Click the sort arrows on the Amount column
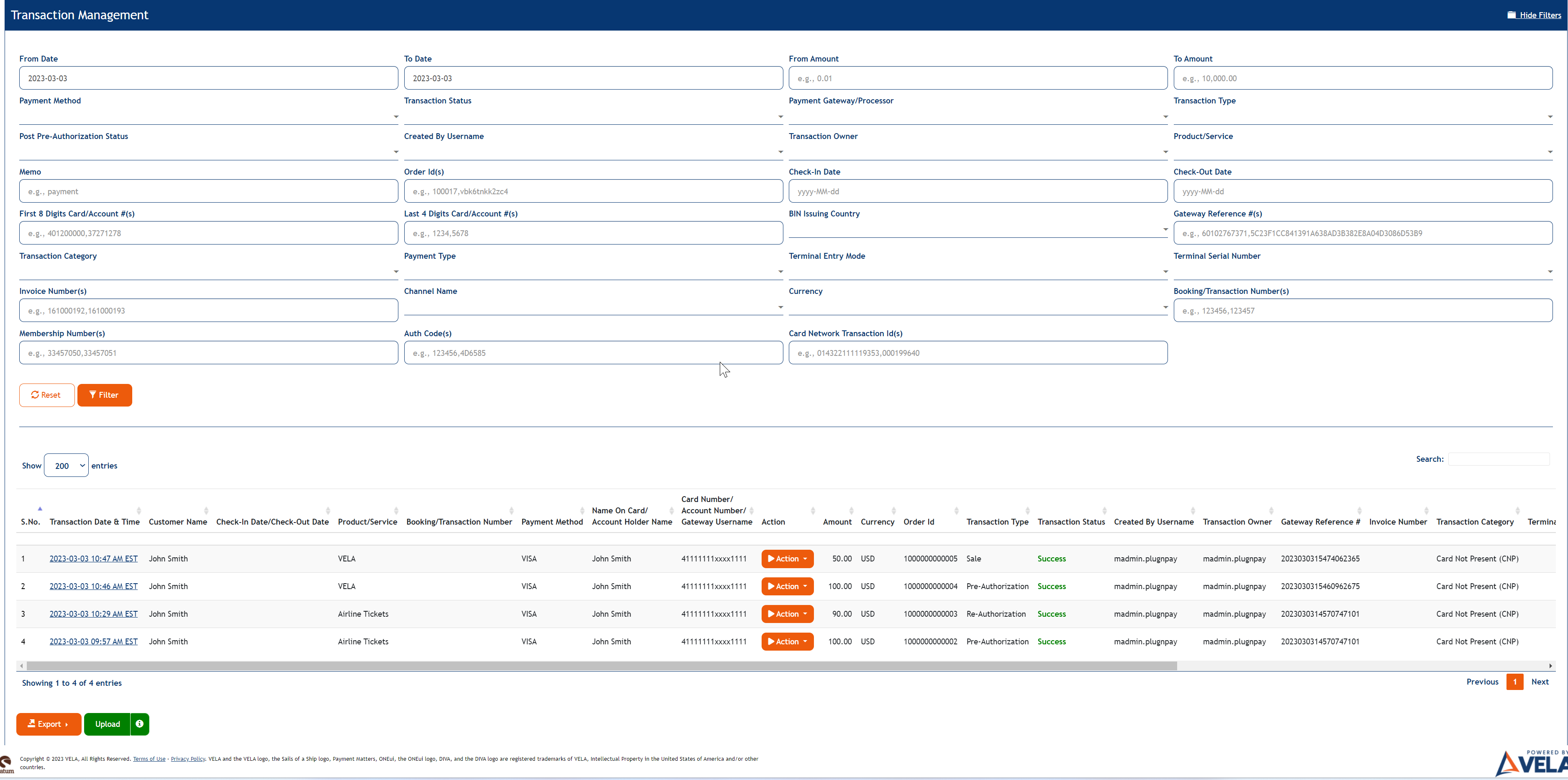The image size is (1568, 780). tap(851, 510)
